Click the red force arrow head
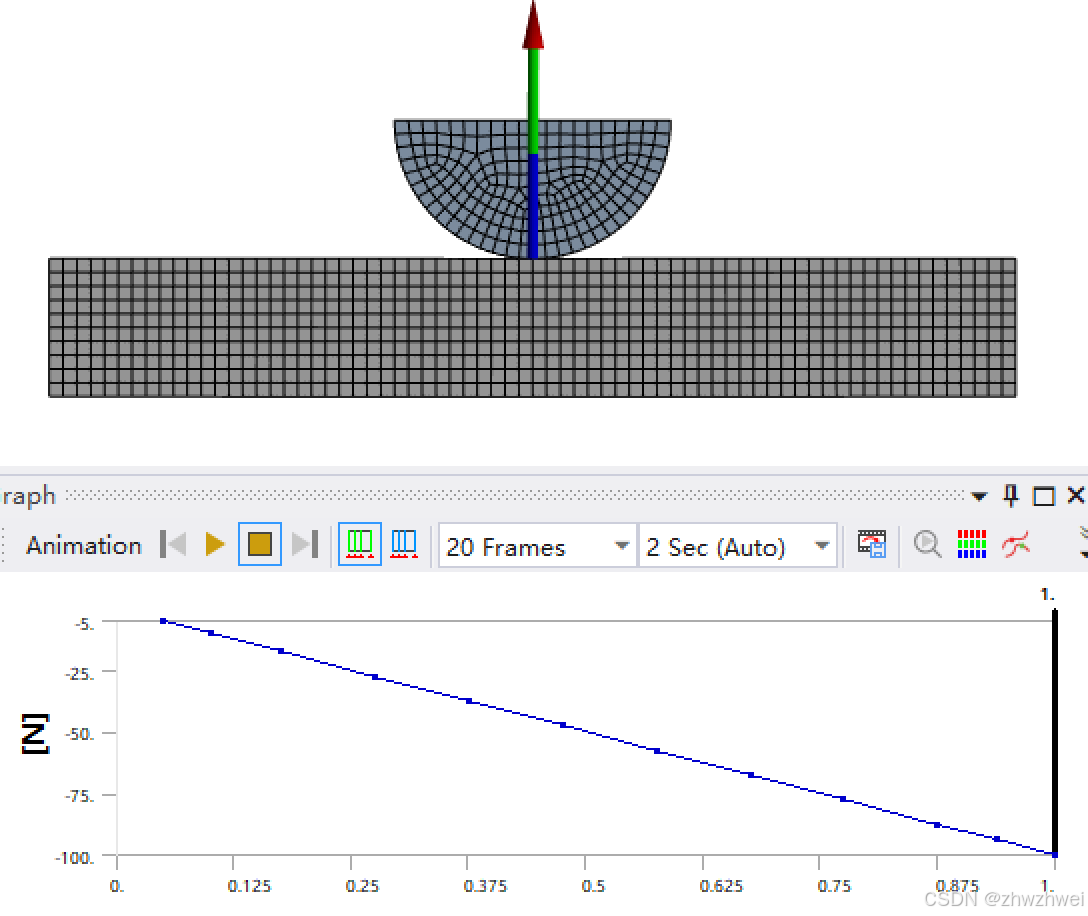 (x=533, y=26)
